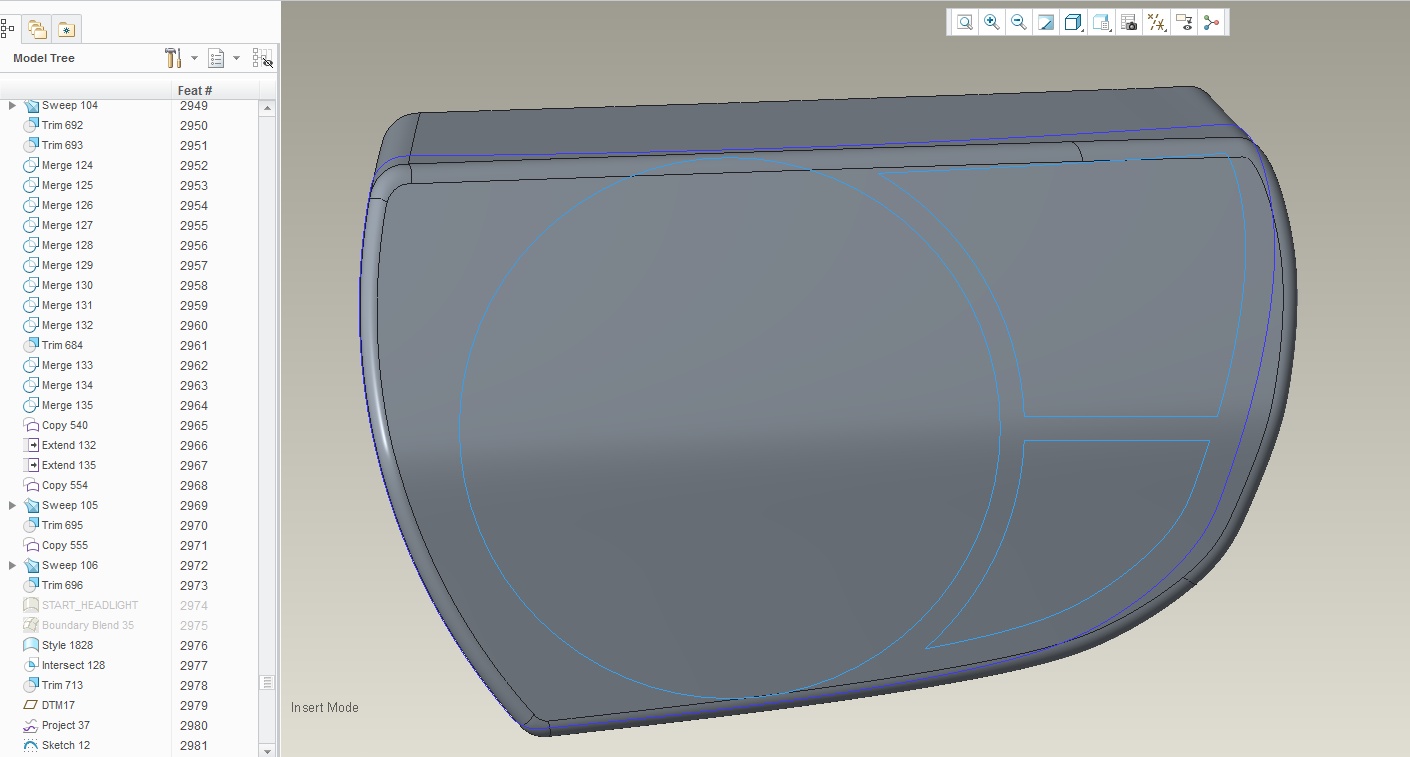Click the Model Tree Settings hammer icon
The height and width of the screenshot is (757, 1410).
pyautogui.click(x=173, y=58)
